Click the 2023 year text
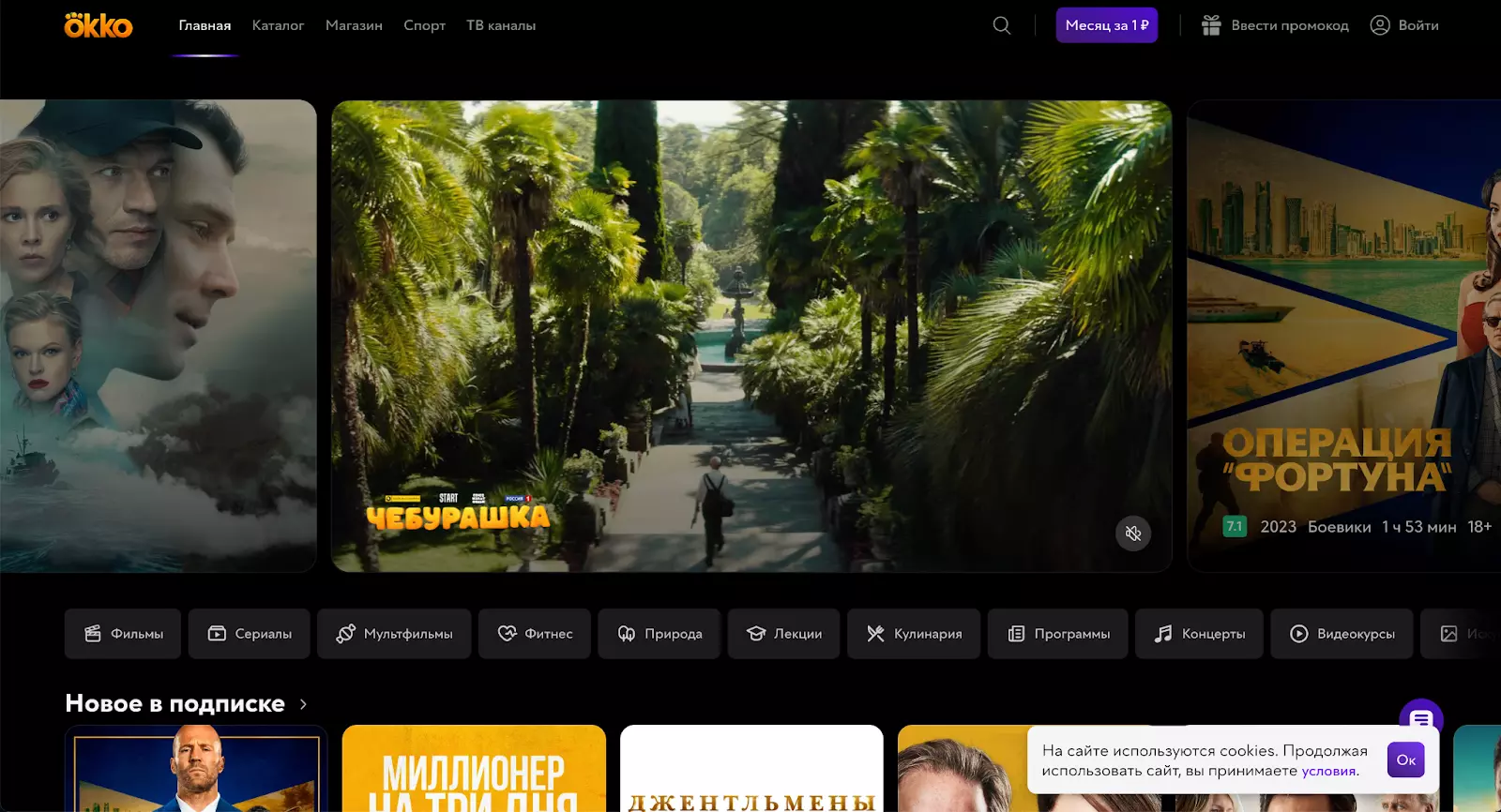 [1278, 527]
